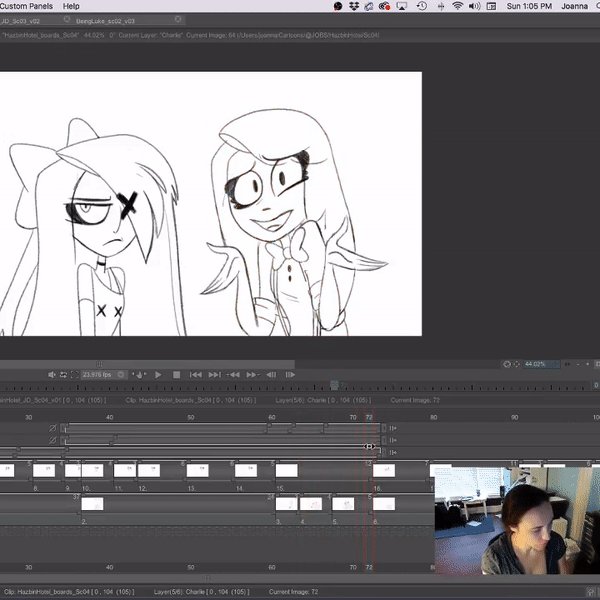This screenshot has width=600, height=600.
Task: Select lower layer thumbnail labeled 2
Action: (92, 504)
